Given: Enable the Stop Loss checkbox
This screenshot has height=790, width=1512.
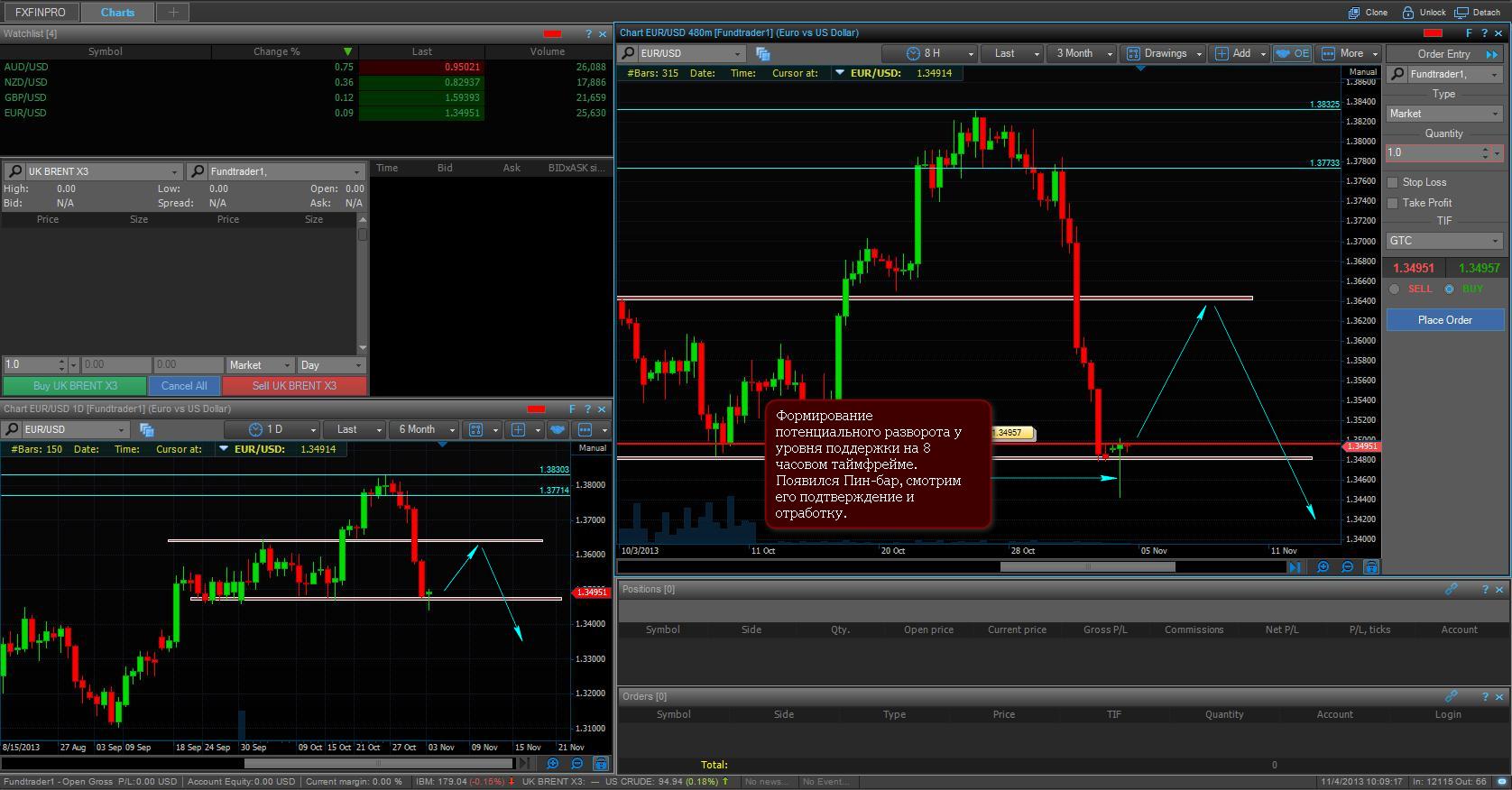Looking at the screenshot, I should pyautogui.click(x=1392, y=182).
